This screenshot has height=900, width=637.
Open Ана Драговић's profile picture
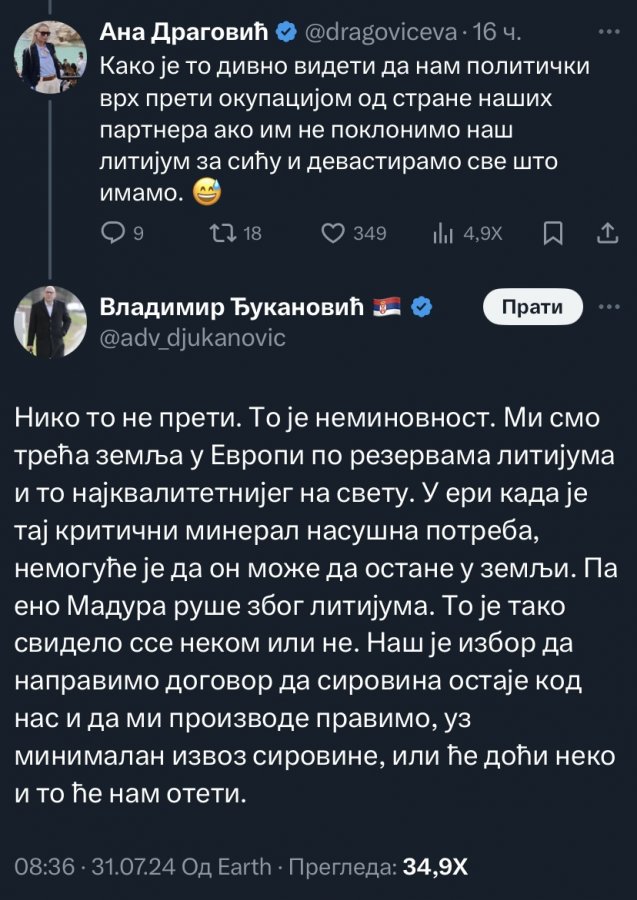click(x=50, y=51)
